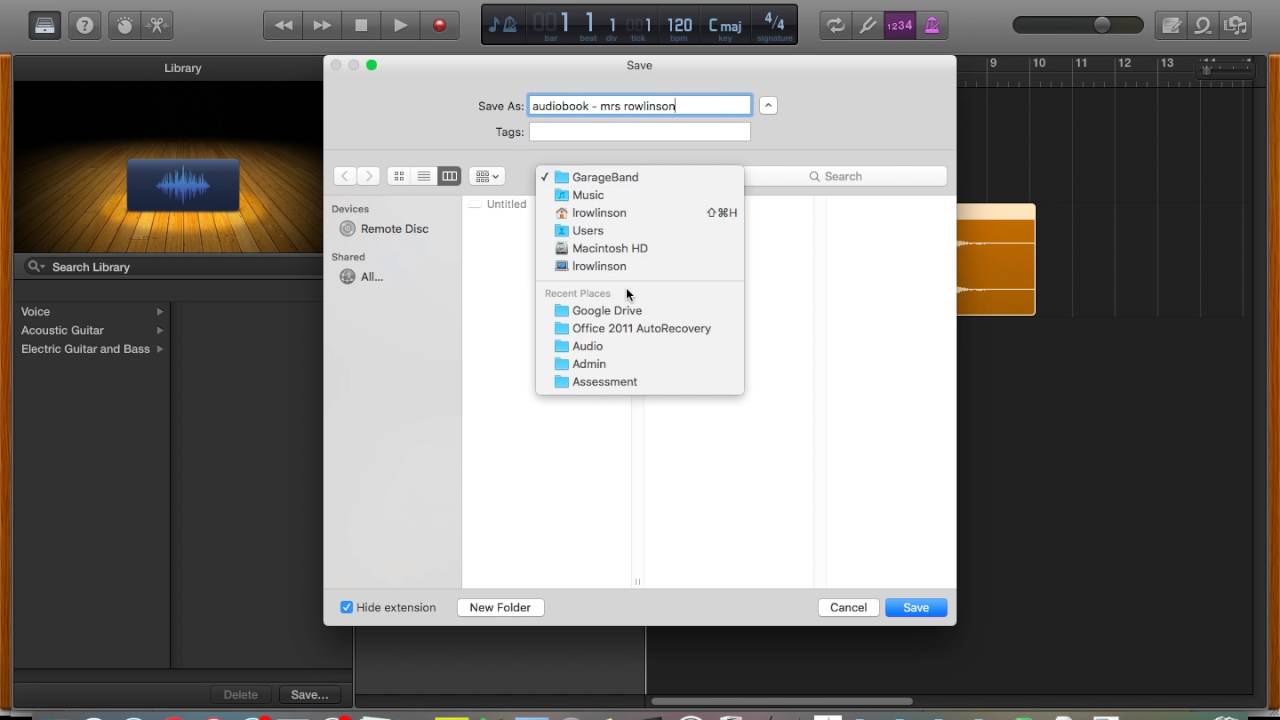The height and width of the screenshot is (720, 1280).
Task: Toggle the Hide extension checkbox
Action: coord(347,607)
